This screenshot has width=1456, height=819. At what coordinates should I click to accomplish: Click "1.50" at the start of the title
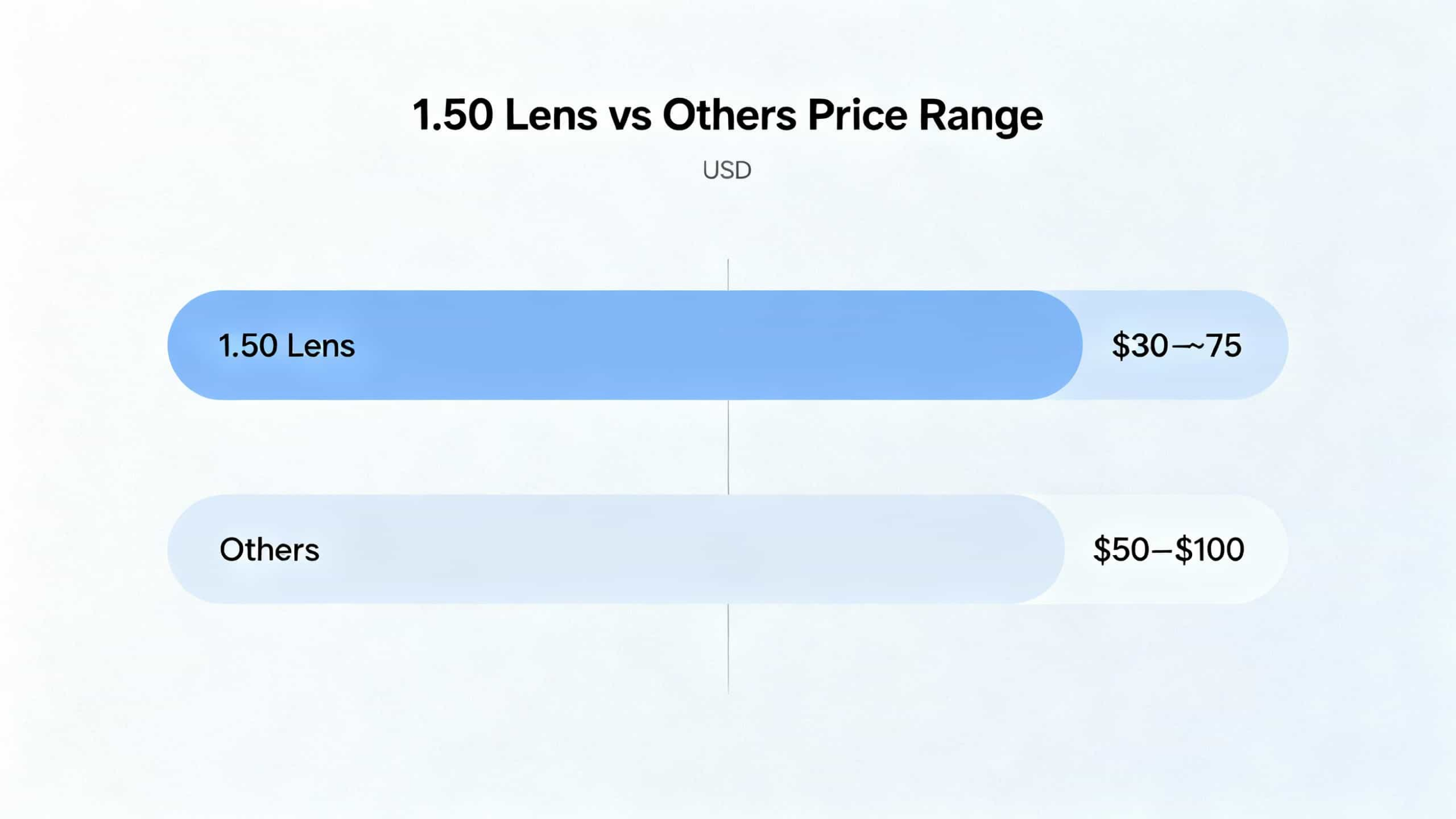pyautogui.click(x=453, y=115)
